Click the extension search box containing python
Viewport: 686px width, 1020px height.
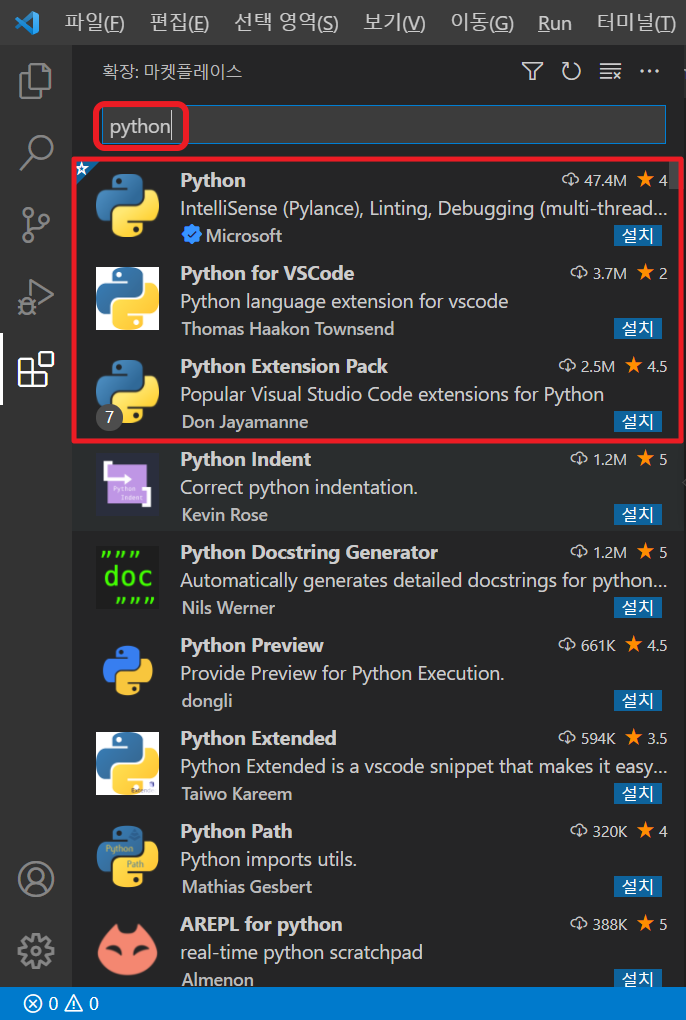tap(384, 125)
